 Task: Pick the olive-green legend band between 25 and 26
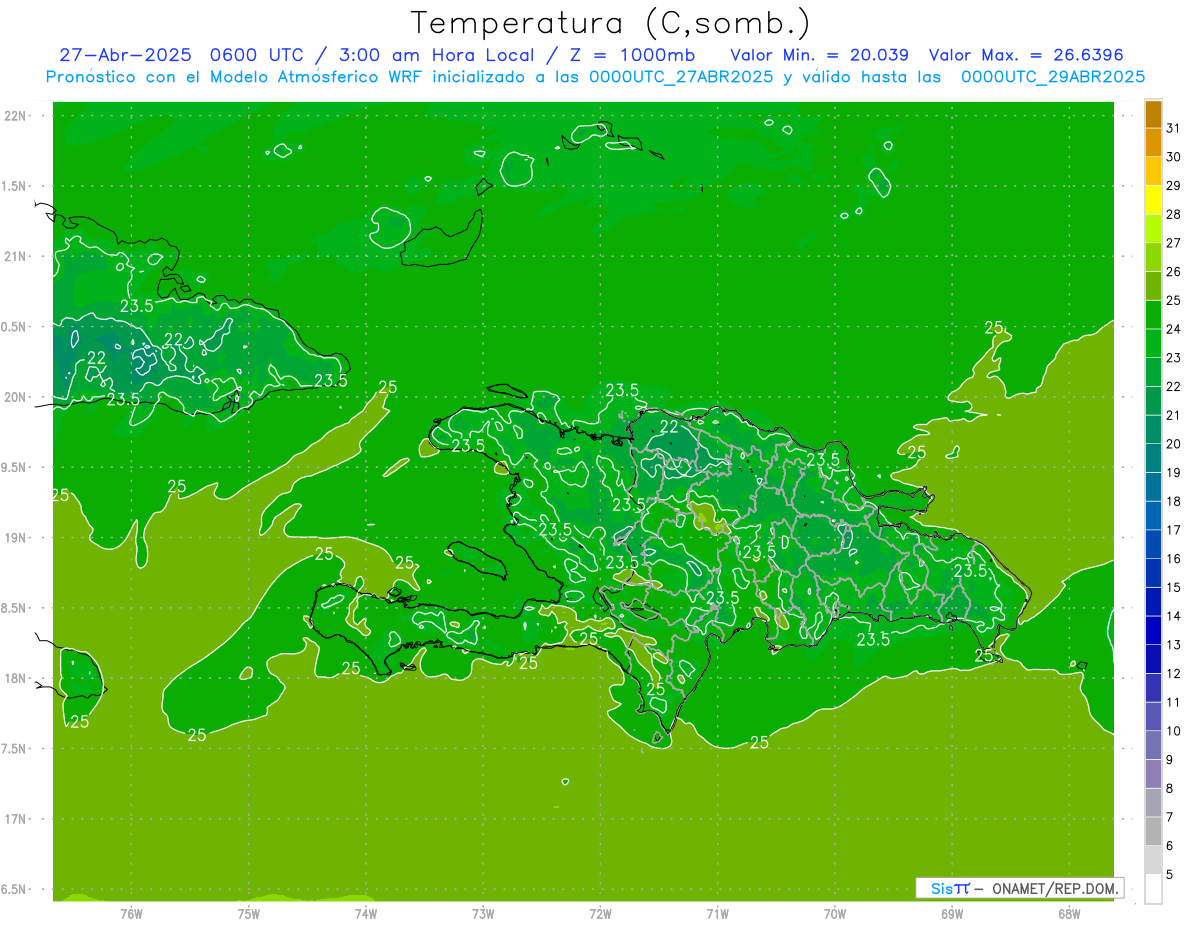(1153, 286)
